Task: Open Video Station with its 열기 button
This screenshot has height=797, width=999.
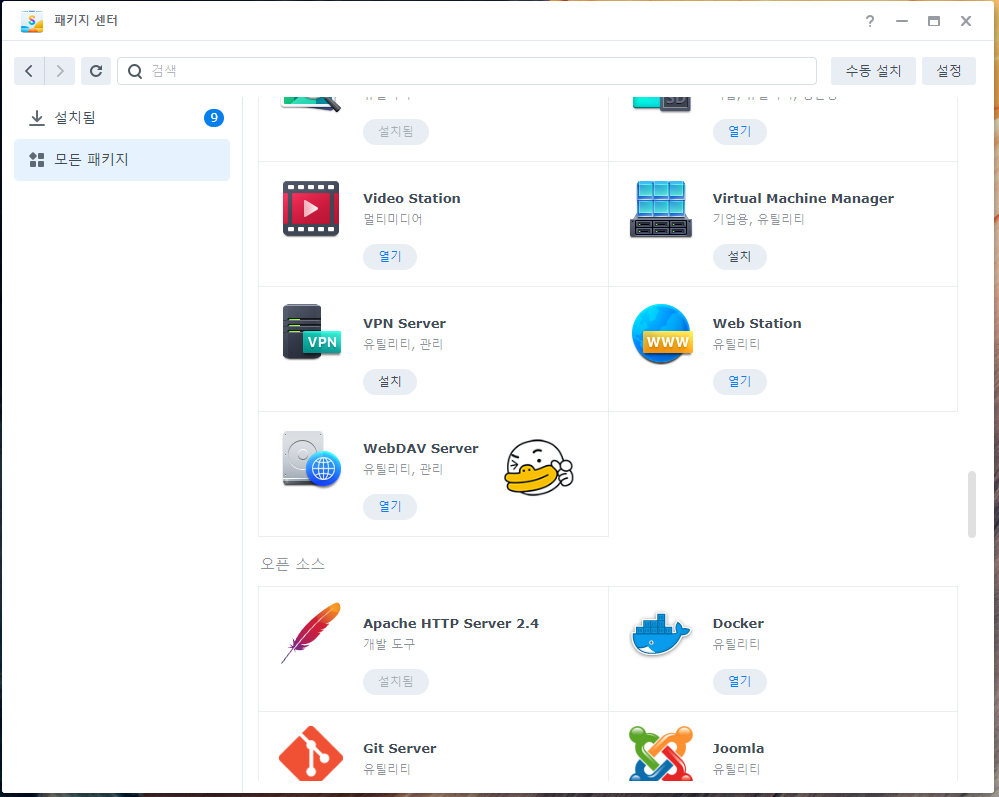Action: 390,257
